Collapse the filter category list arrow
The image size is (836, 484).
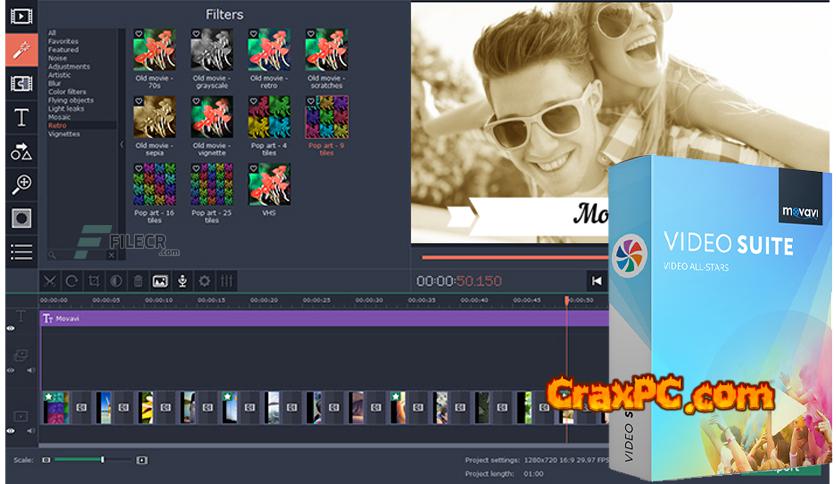pyautogui.click(x=122, y=144)
